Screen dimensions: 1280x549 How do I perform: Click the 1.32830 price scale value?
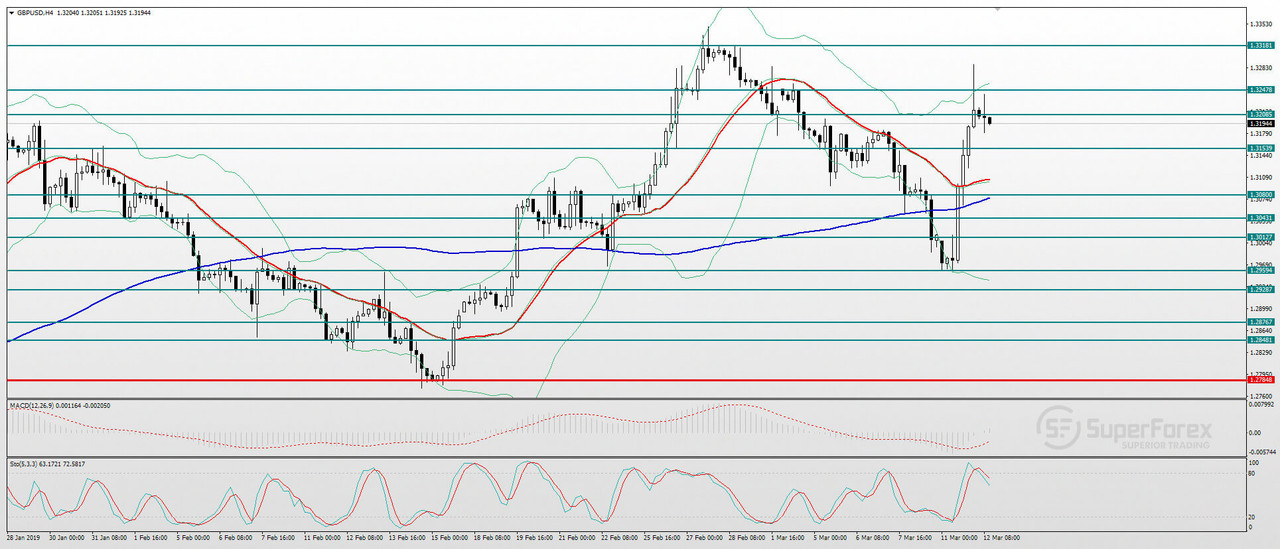point(1261,68)
